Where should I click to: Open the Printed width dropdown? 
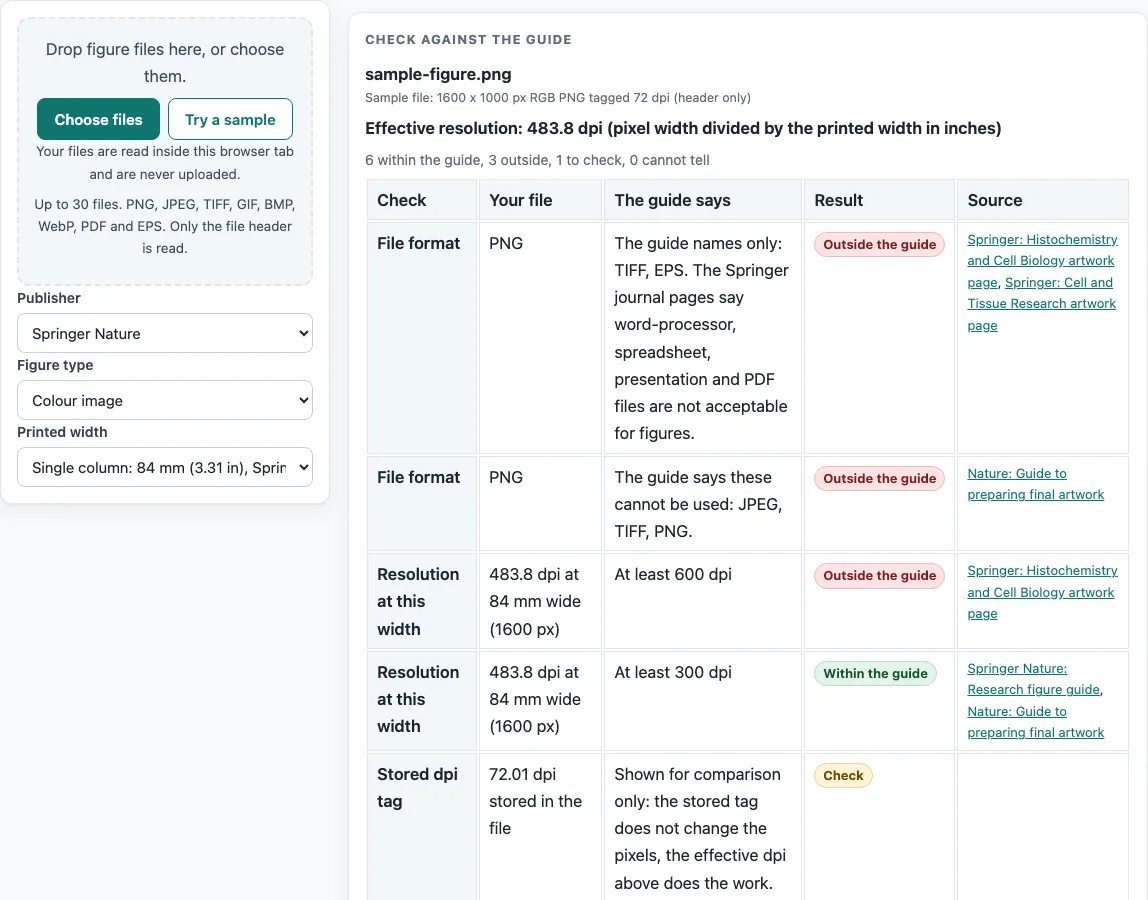pos(165,467)
